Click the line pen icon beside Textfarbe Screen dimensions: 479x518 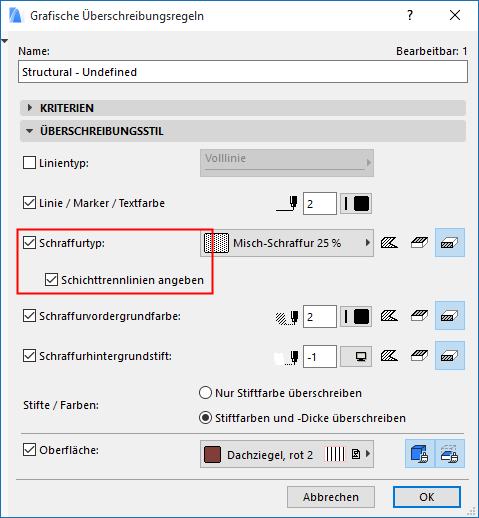tap(287, 203)
